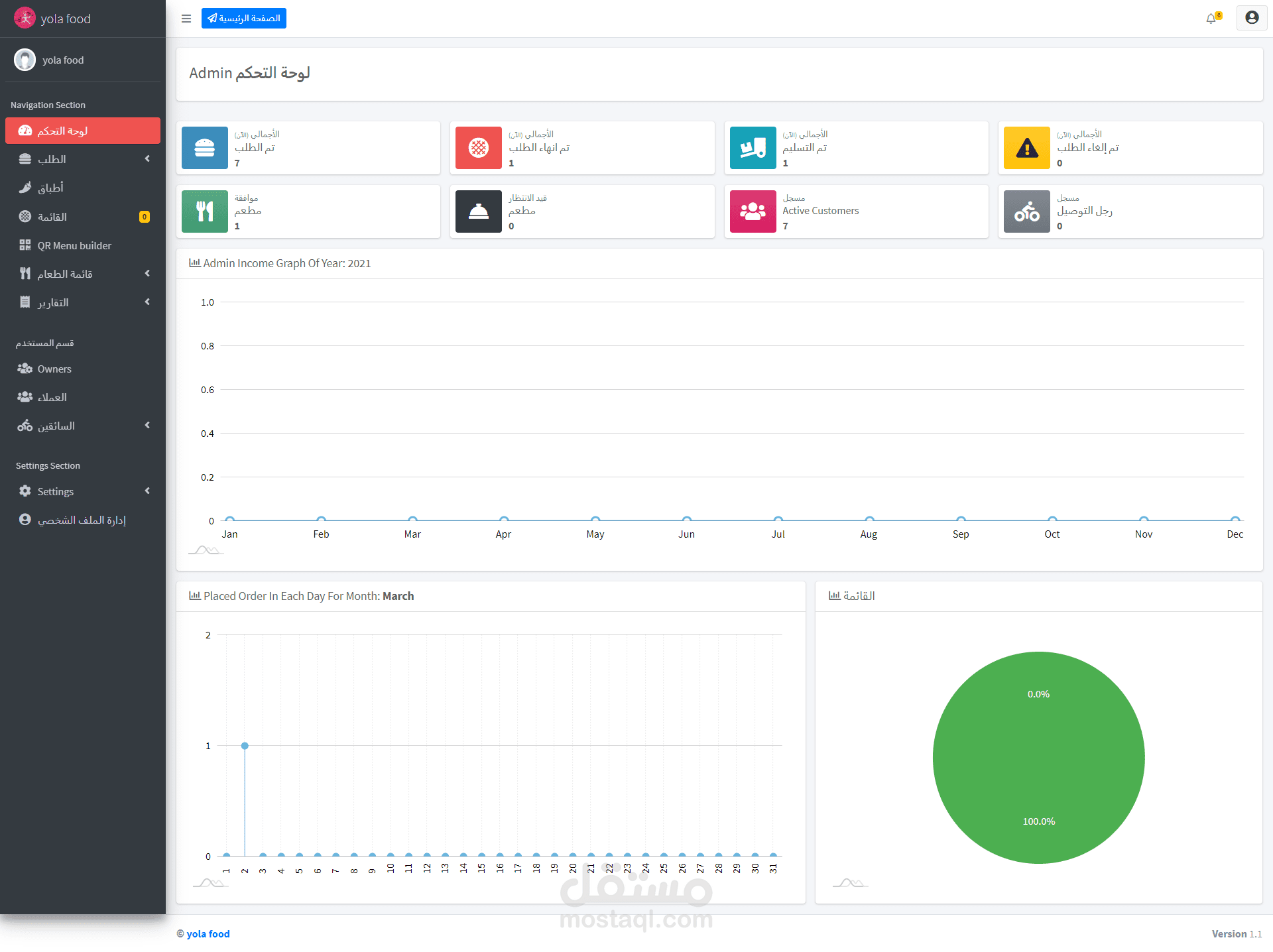This screenshot has width=1273, height=952.
Task: Click the Active Customers people icon
Action: (x=753, y=211)
